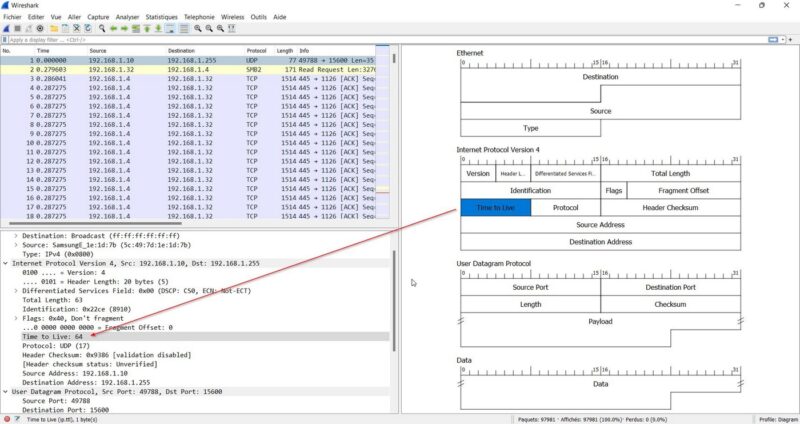Click the Profile: Diagram status bar label

[776, 418]
